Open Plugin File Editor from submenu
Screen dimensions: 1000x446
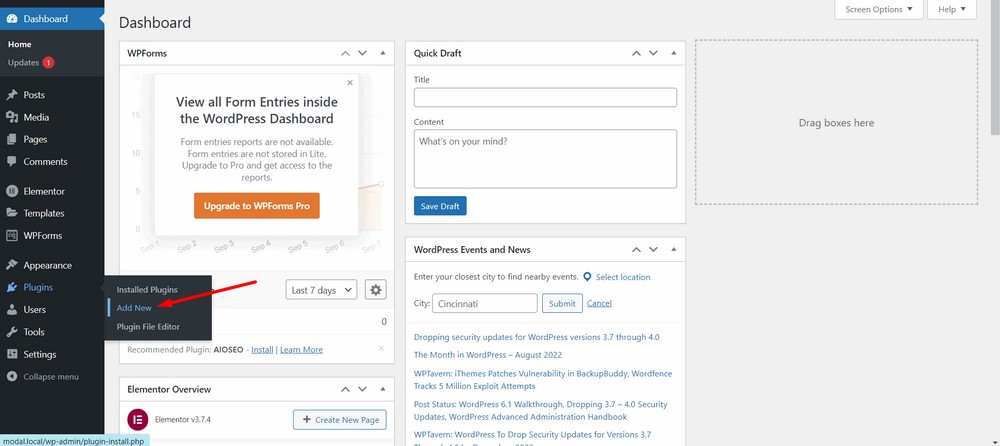pos(148,326)
